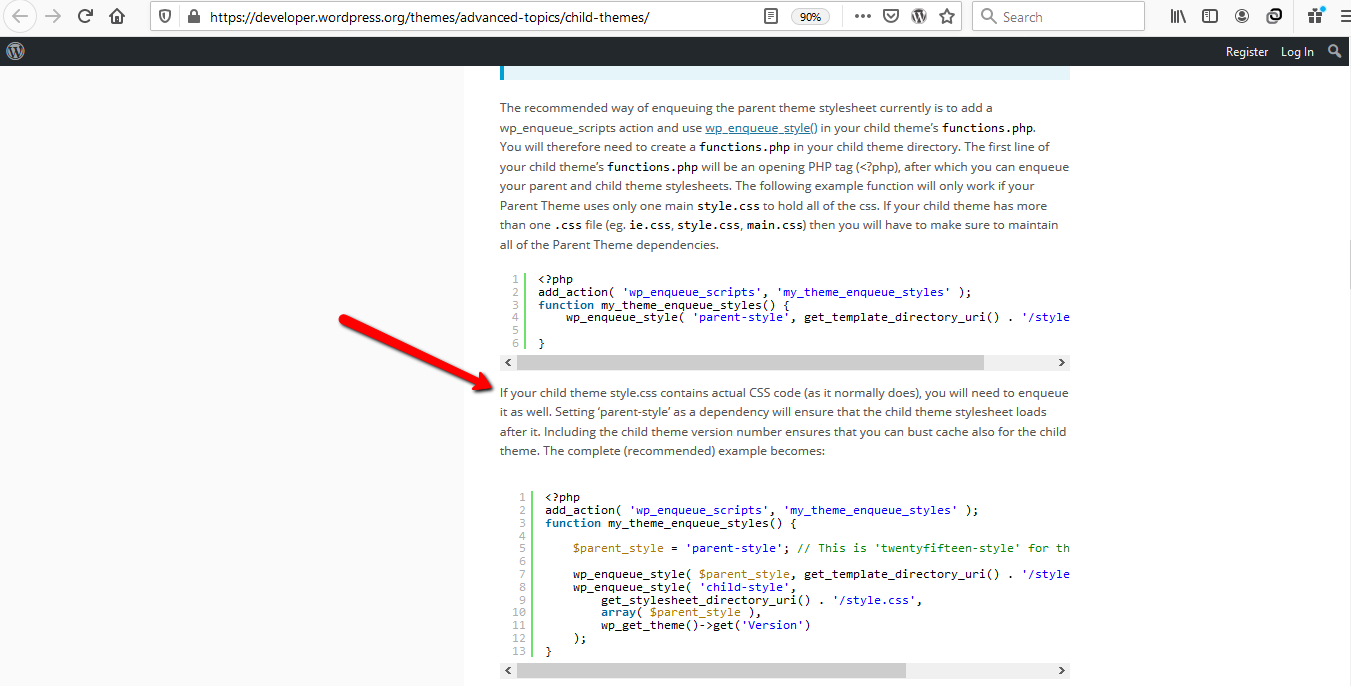
Task: Focus the browser Search box
Action: (1058, 17)
